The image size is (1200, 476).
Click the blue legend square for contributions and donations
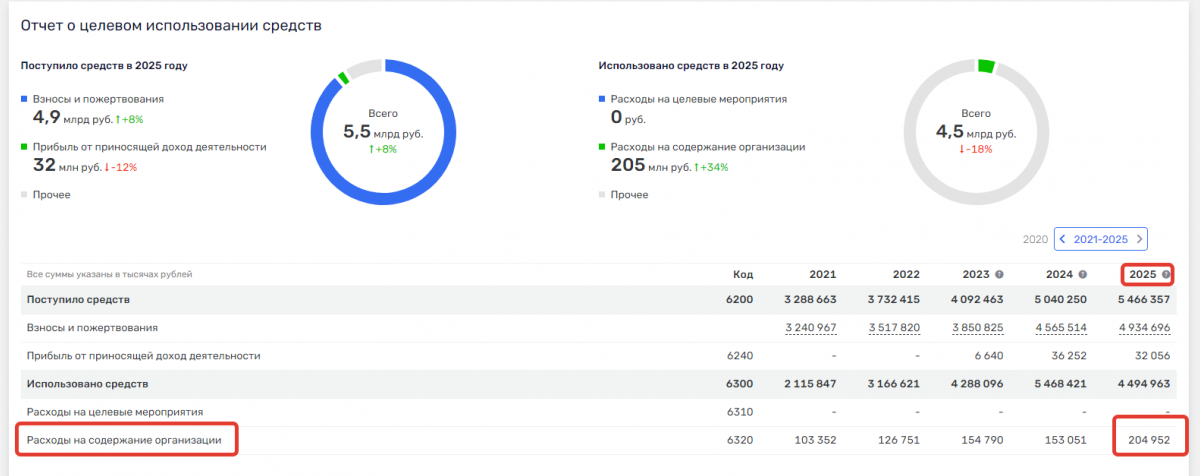click(x=25, y=99)
